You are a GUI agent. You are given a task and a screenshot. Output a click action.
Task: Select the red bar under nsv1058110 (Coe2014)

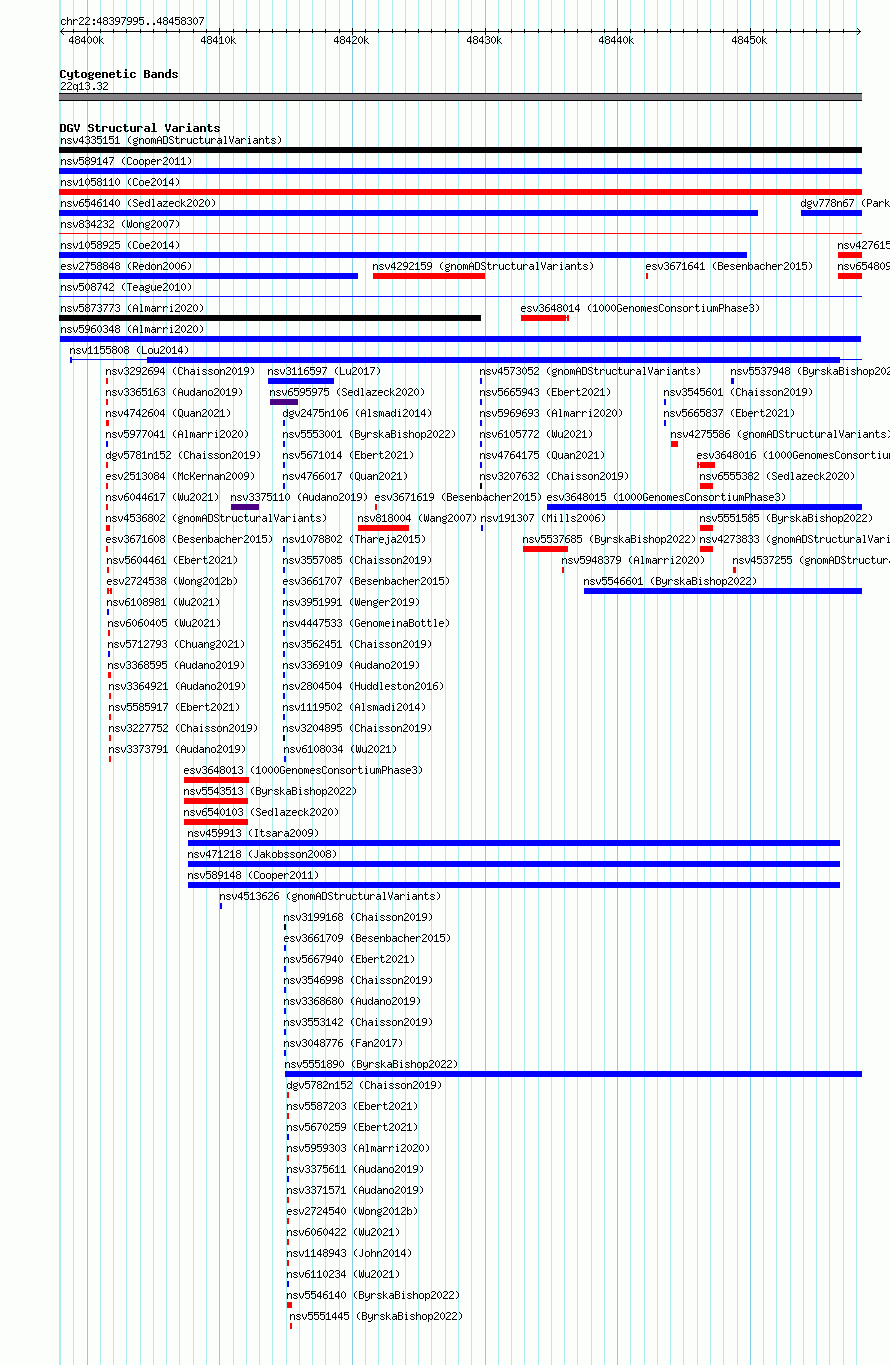[460, 192]
